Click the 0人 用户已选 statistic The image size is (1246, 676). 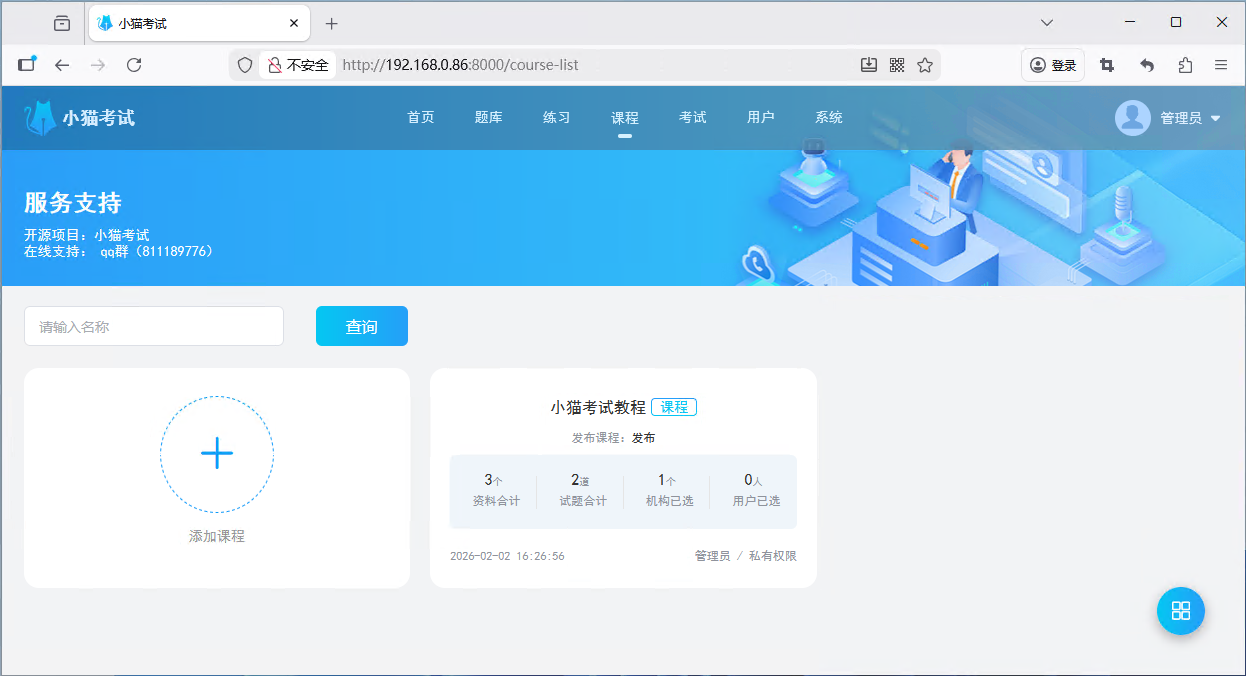pos(756,490)
